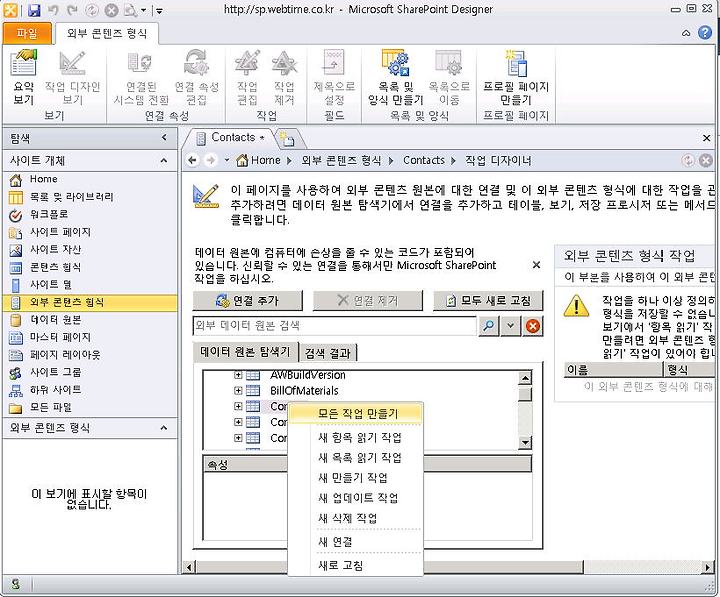The width and height of the screenshot is (720, 597).
Task: Open search options dropdown arrow
Action: tap(510, 326)
